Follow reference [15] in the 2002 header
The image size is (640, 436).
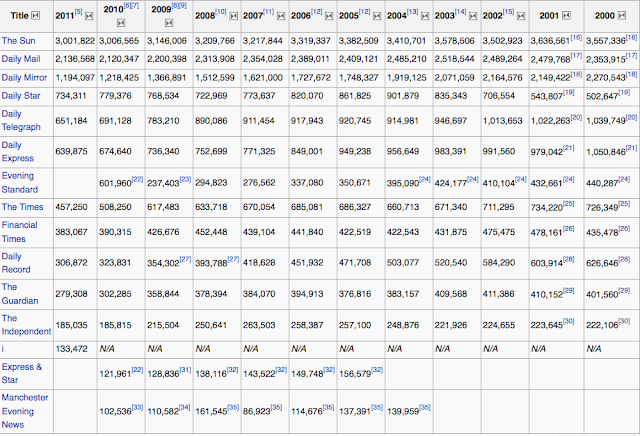pyautogui.click(x=508, y=12)
